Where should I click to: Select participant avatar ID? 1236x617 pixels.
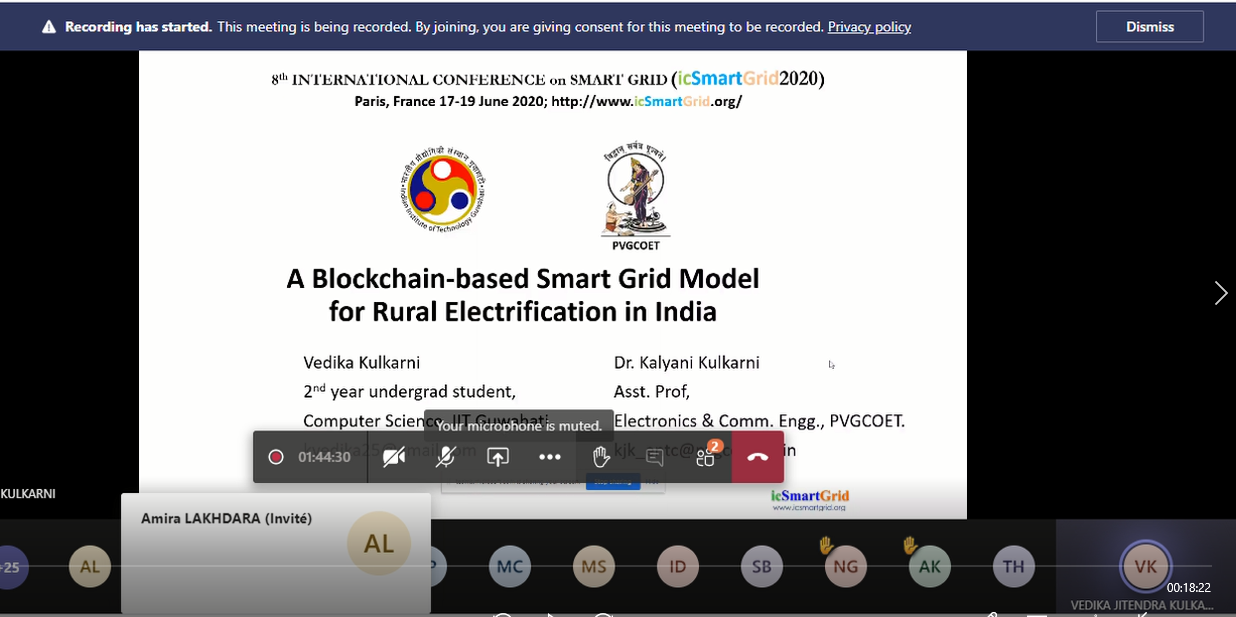pos(678,567)
